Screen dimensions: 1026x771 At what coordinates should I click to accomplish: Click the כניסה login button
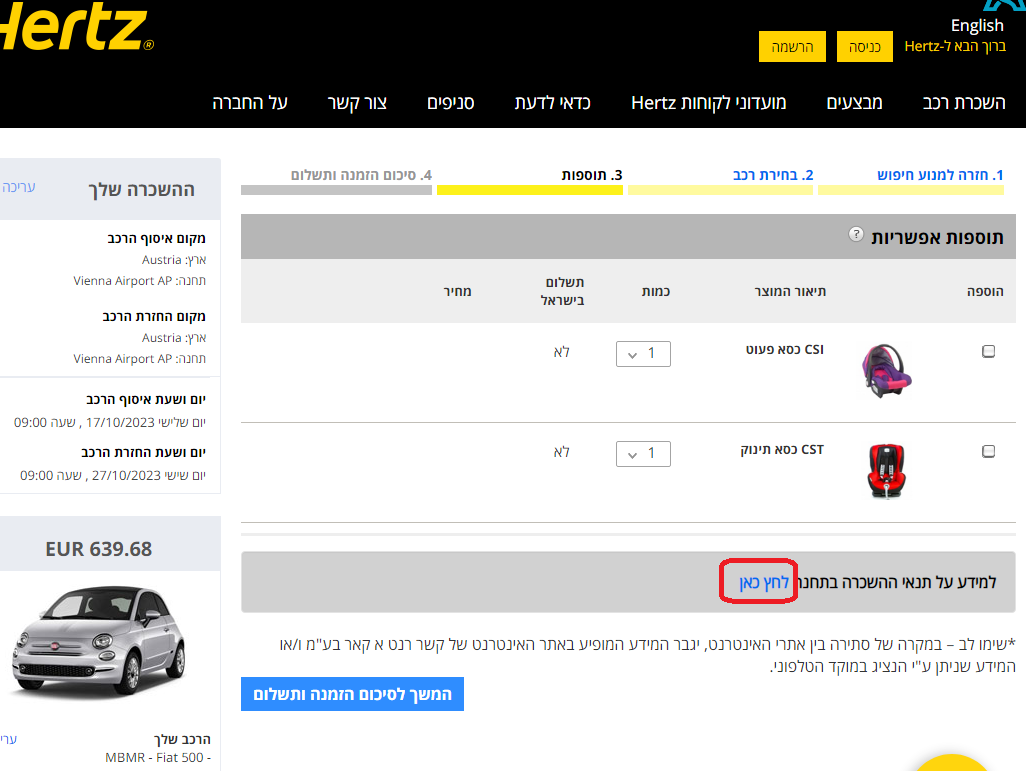click(864, 46)
